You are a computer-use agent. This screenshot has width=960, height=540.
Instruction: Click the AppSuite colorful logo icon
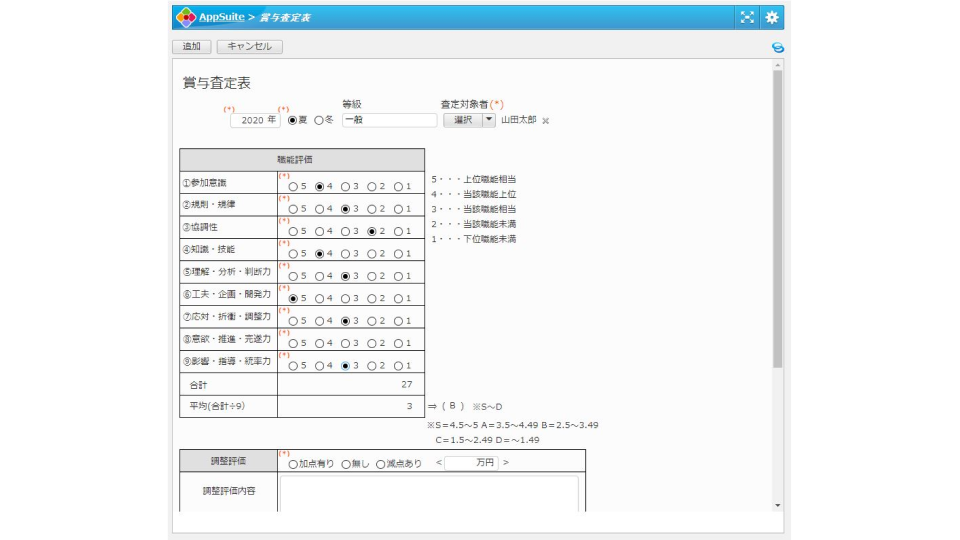(186, 17)
